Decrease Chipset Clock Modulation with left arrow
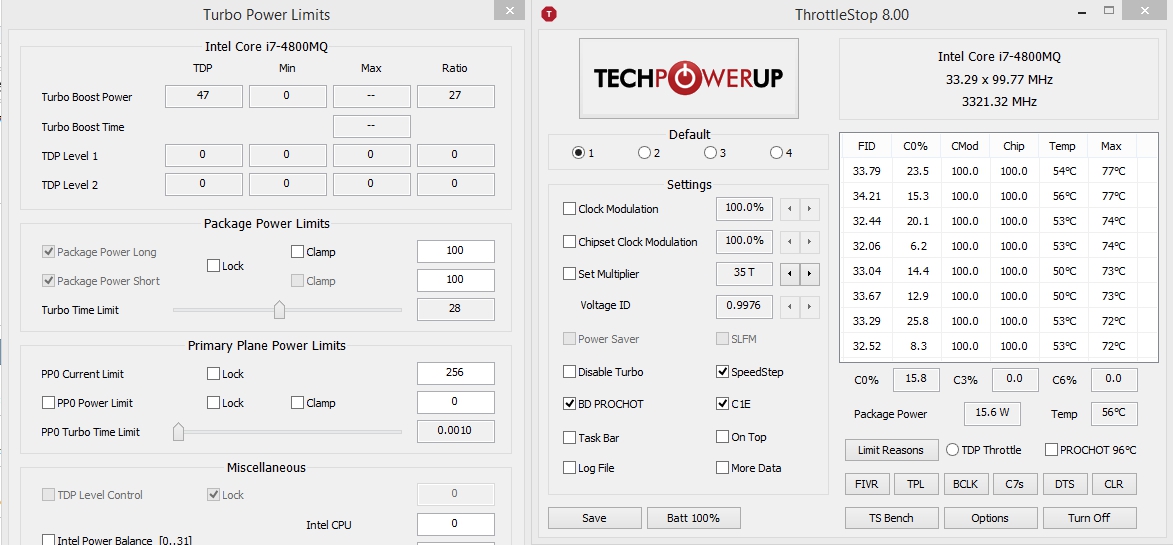1173x545 pixels. [790, 242]
